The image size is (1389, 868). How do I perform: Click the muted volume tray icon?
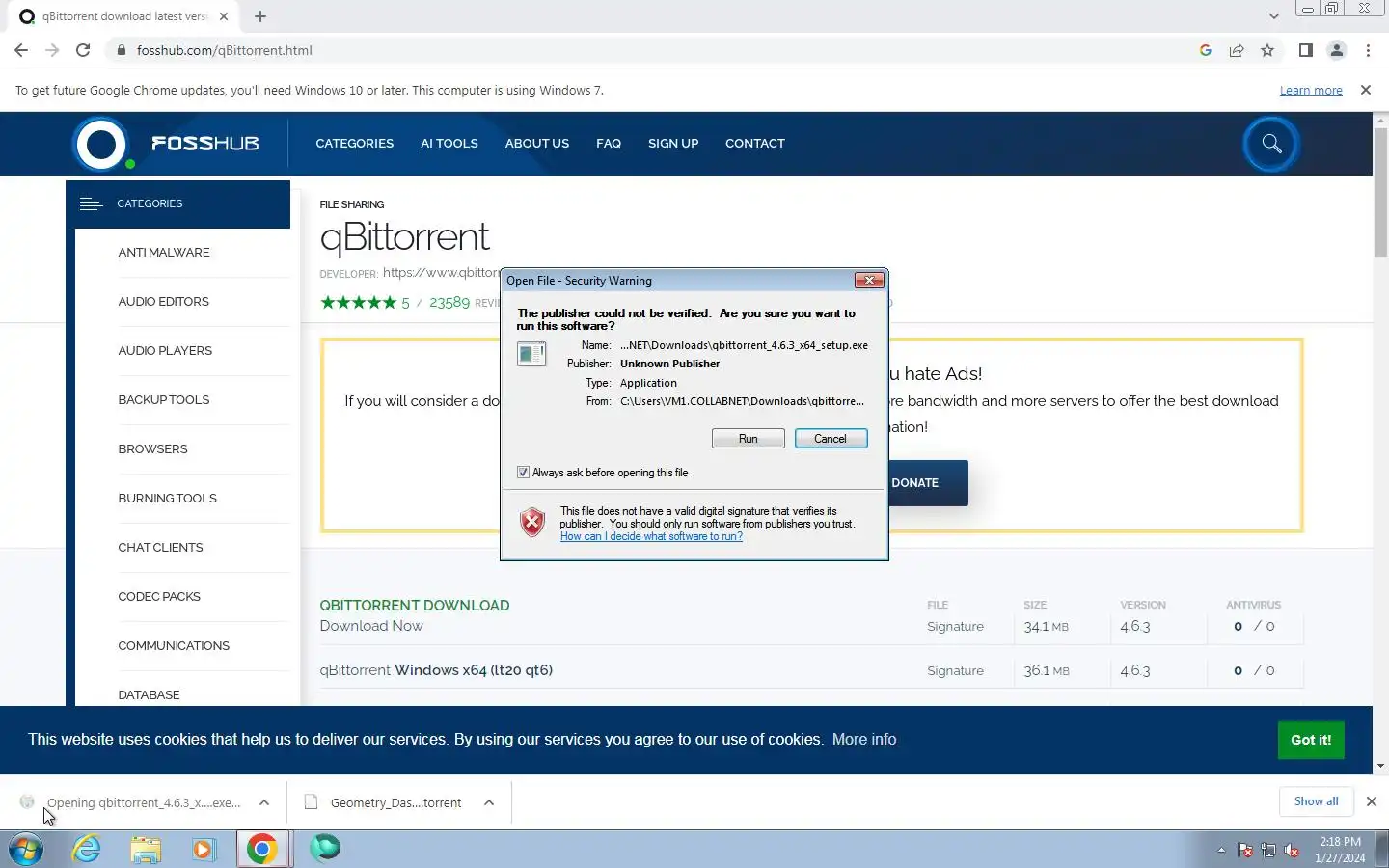click(1293, 851)
